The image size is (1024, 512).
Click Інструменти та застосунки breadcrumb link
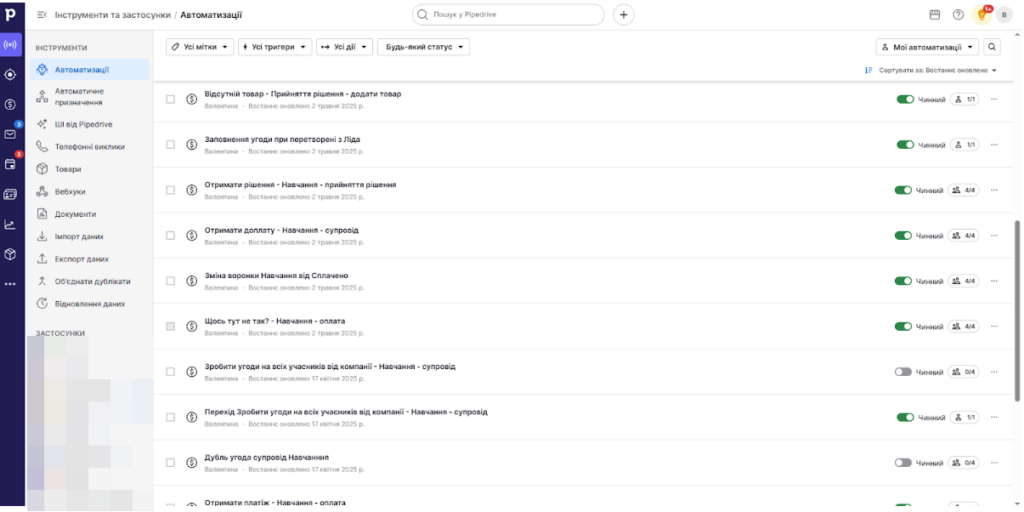pos(112,14)
